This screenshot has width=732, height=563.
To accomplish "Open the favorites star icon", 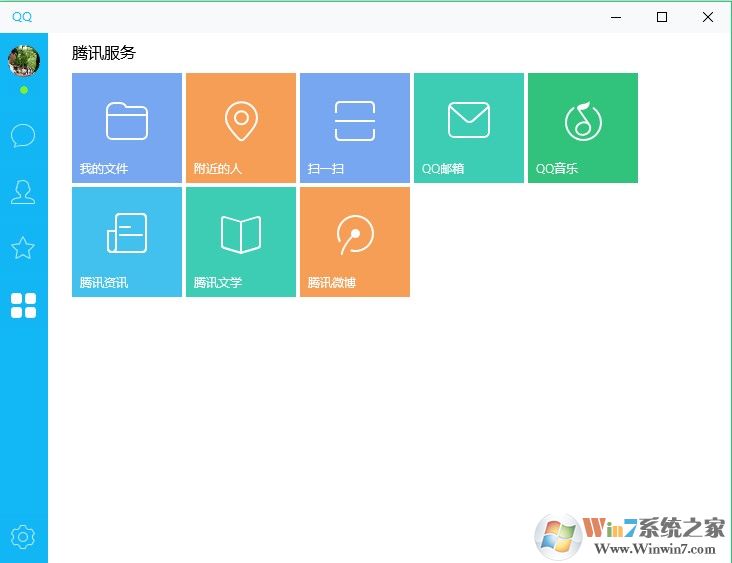I will (x=23, y=248).
